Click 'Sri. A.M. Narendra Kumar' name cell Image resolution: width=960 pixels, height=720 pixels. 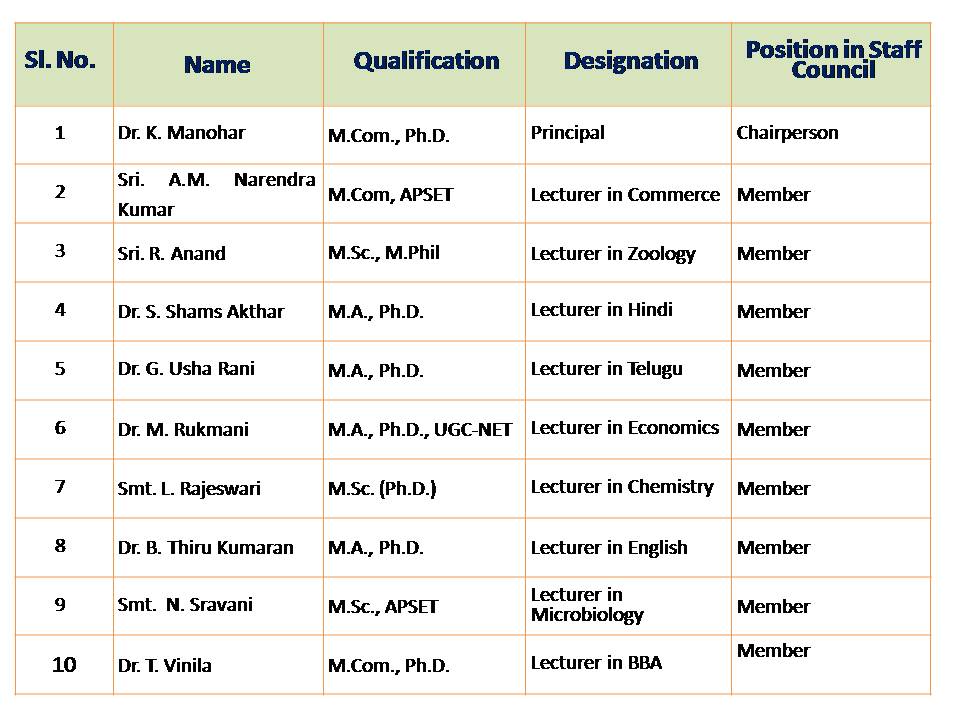[216, 194]
